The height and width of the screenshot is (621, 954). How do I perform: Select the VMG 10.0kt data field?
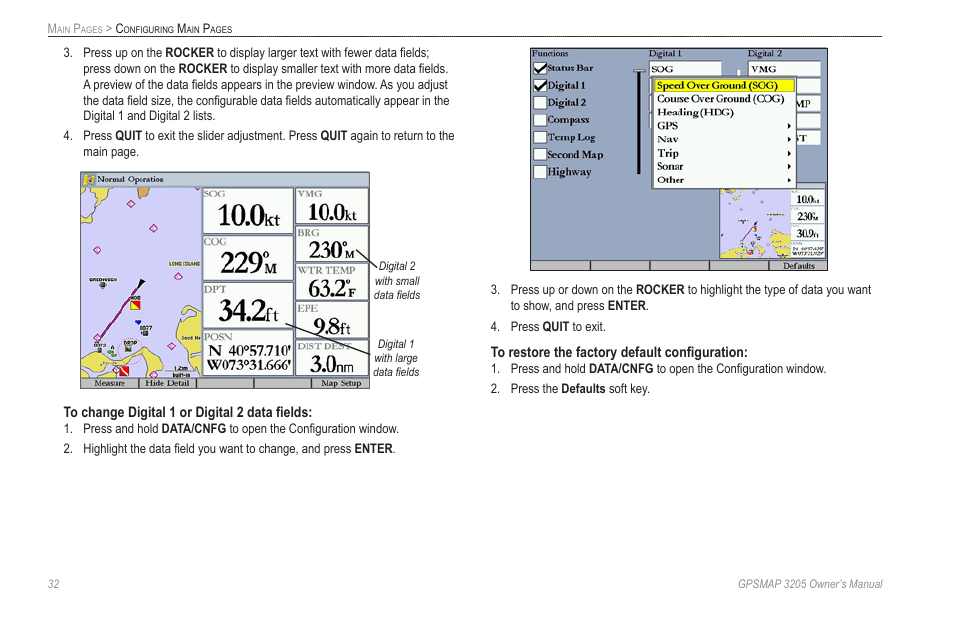pos(332,206)
